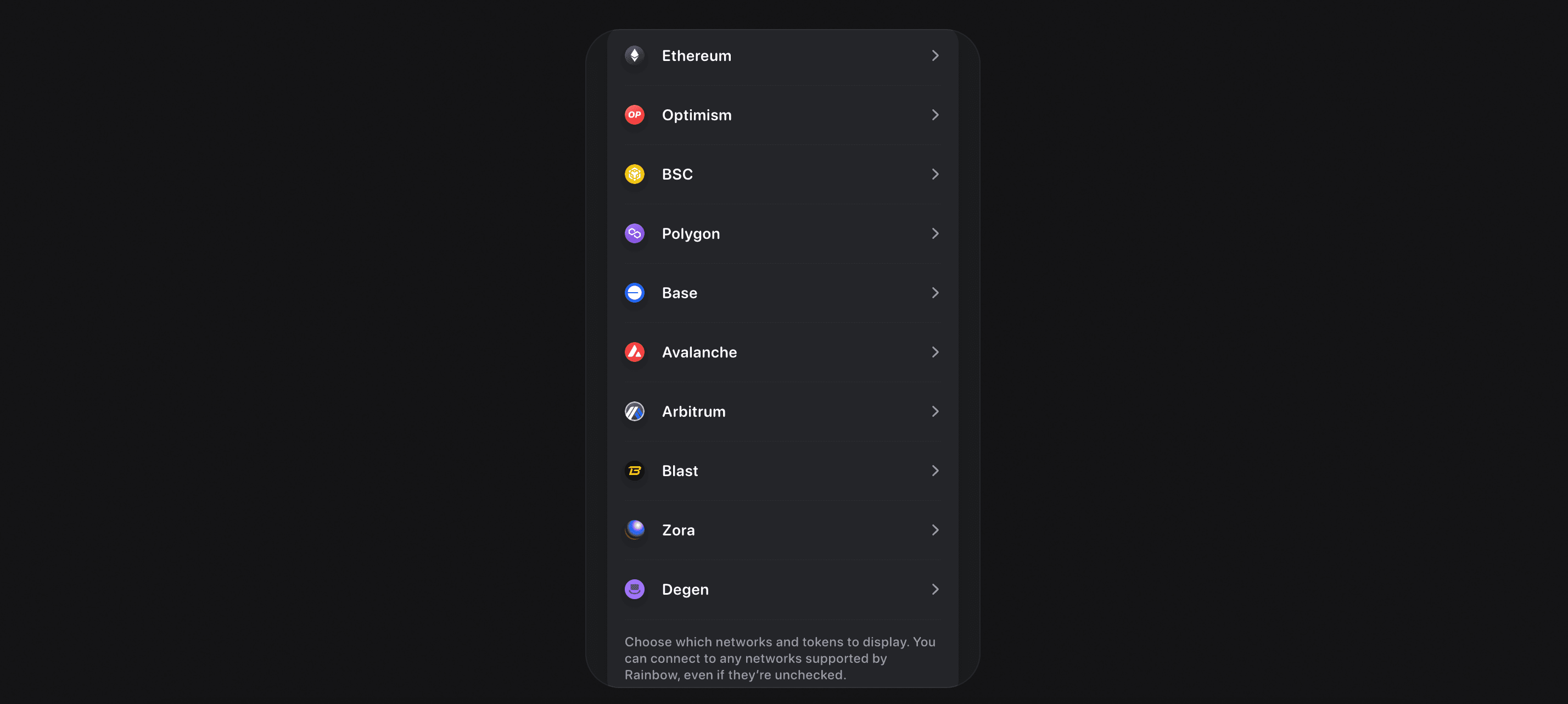Open the Polygon network entry

pyautogui.click(x=782, y=233)
